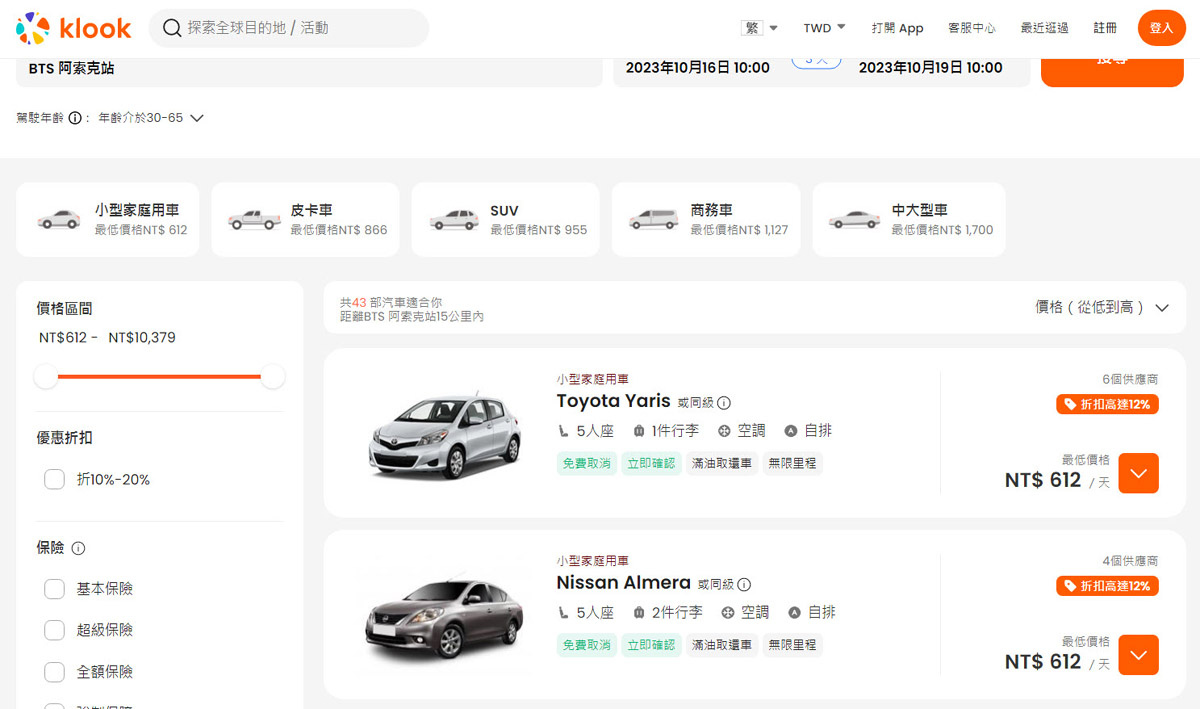Viewport: 1200px width, 709px height.
Task: Click the Toyota Yaris air conditioning icon
Action: tap(725, 431)
